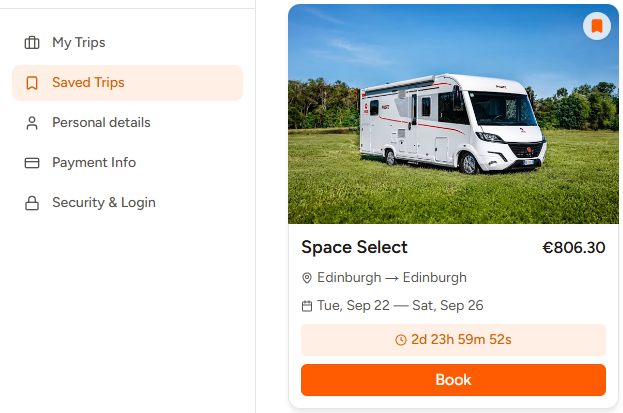
Task: Click the 2d 23h countdown banner
Action: click(453, 340)
